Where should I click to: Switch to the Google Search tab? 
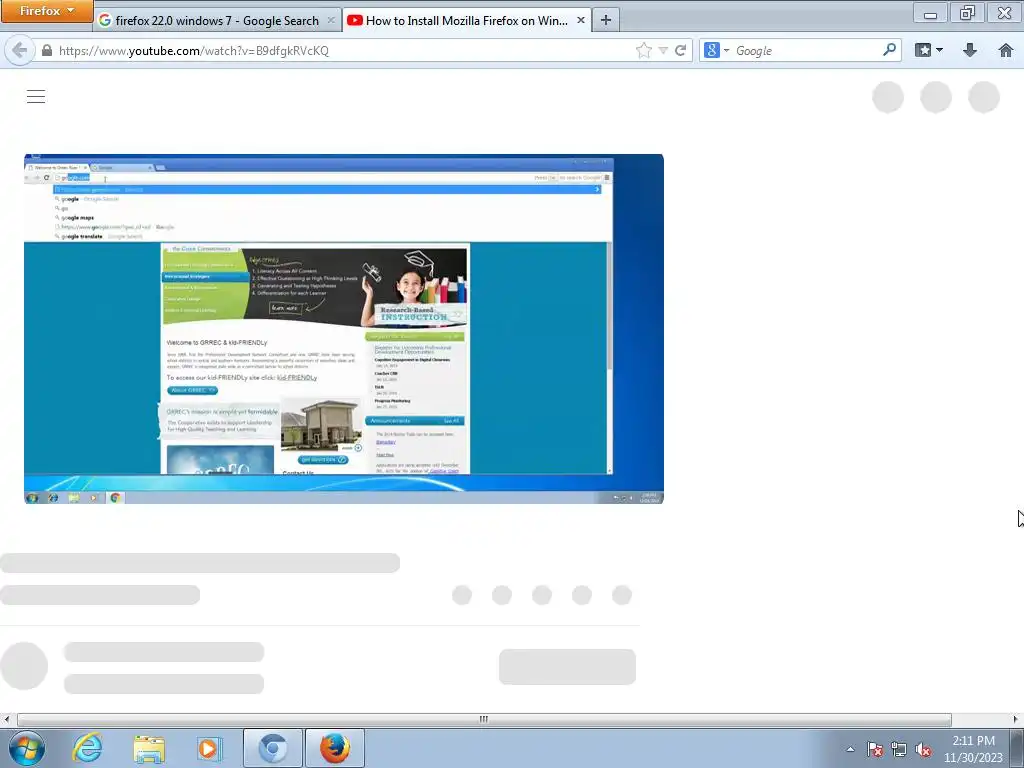pos(217,20)
